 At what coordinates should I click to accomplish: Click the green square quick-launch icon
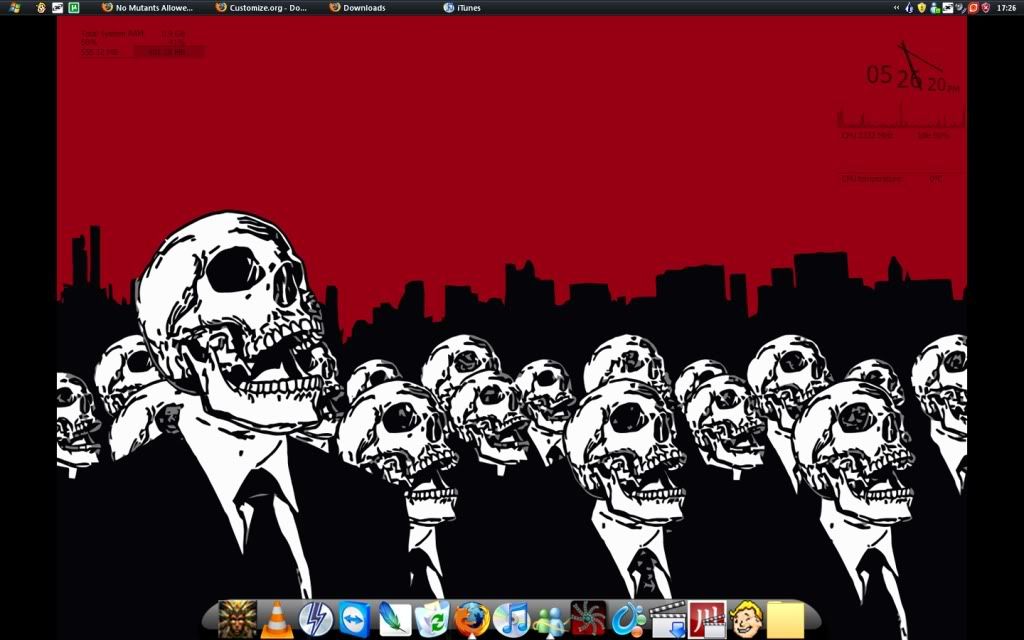(x=74, y=8)
